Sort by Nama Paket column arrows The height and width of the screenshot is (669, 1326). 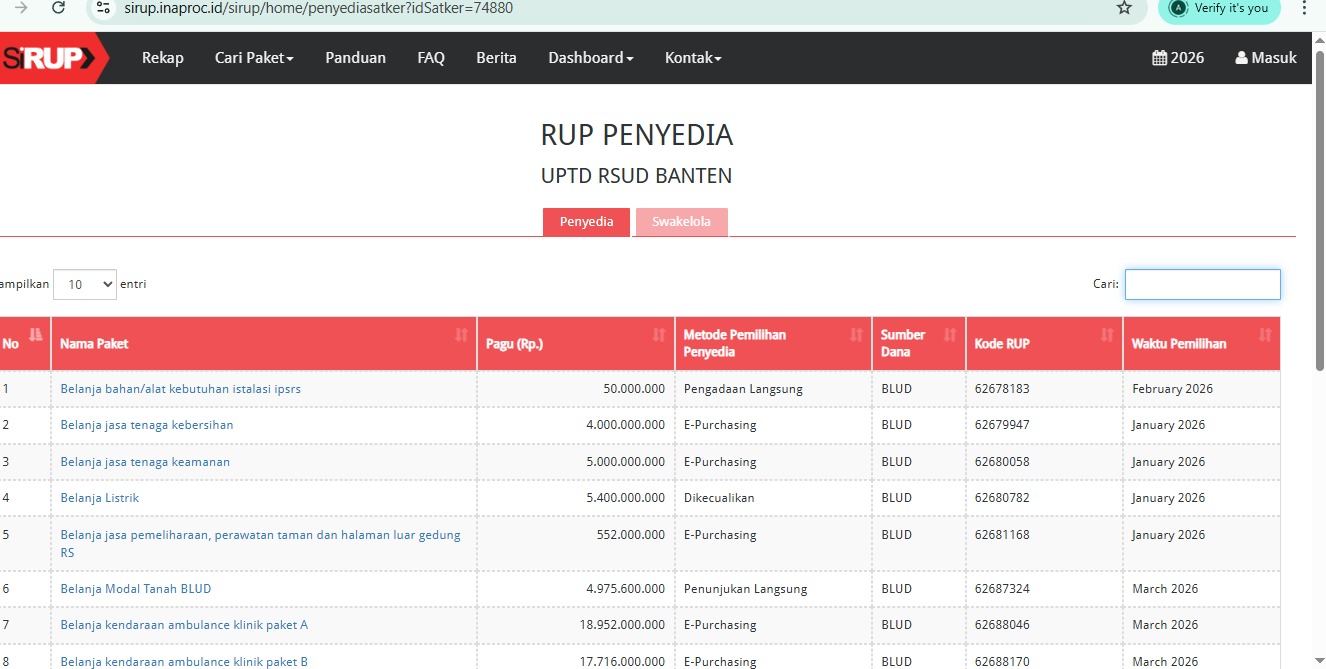coord(461,335)
